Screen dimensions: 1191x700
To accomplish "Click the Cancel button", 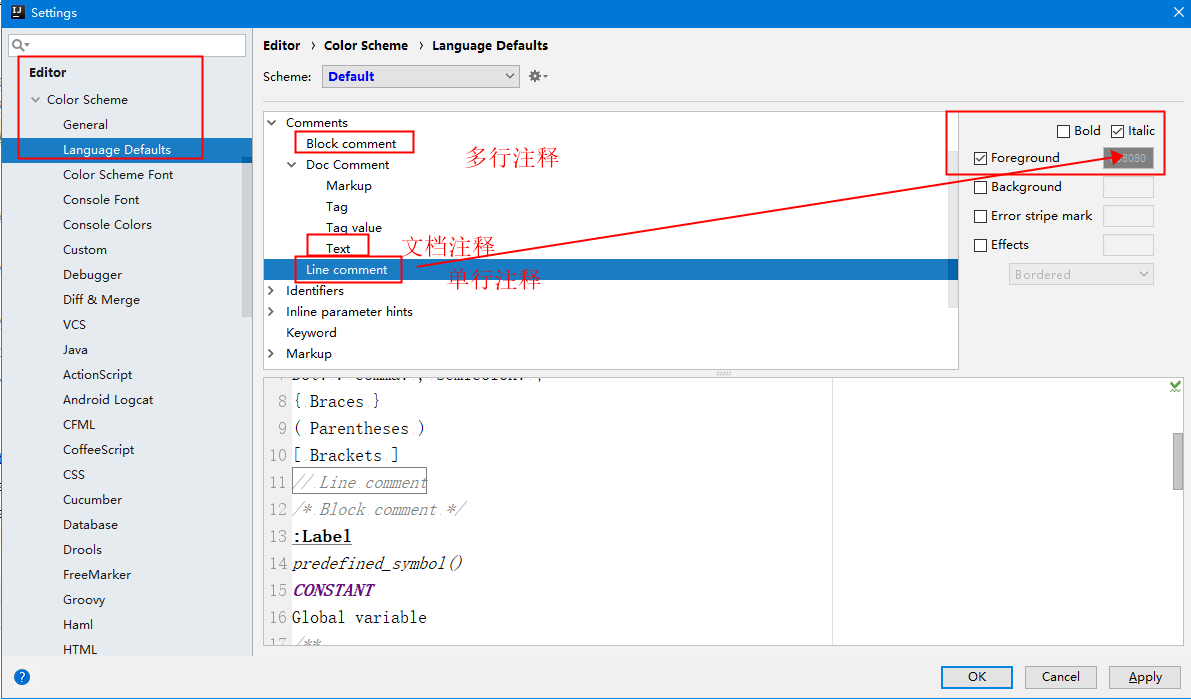I will [1060, 676].
